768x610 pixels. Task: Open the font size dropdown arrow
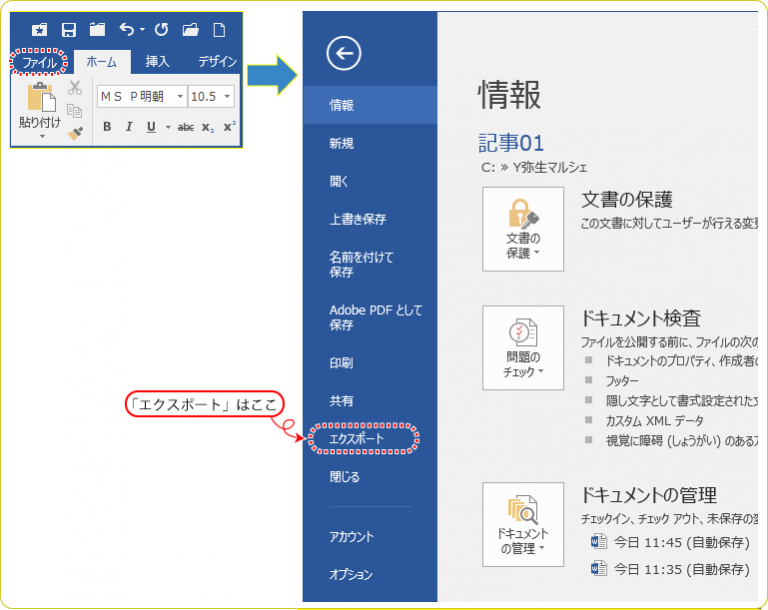(x=227, y=97)
